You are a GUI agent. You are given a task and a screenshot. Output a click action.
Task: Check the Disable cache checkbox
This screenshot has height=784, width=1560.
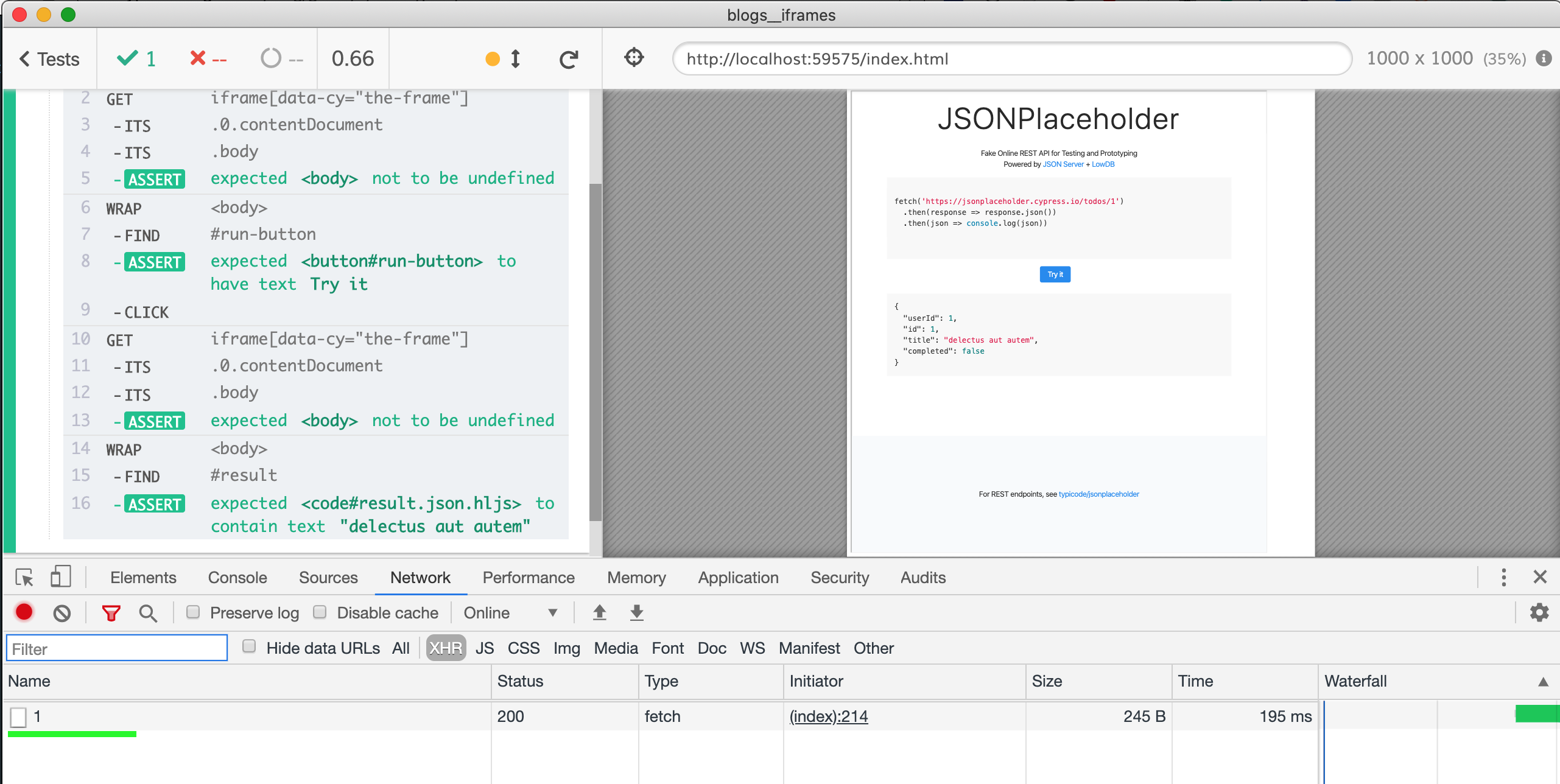pos(320,612)
